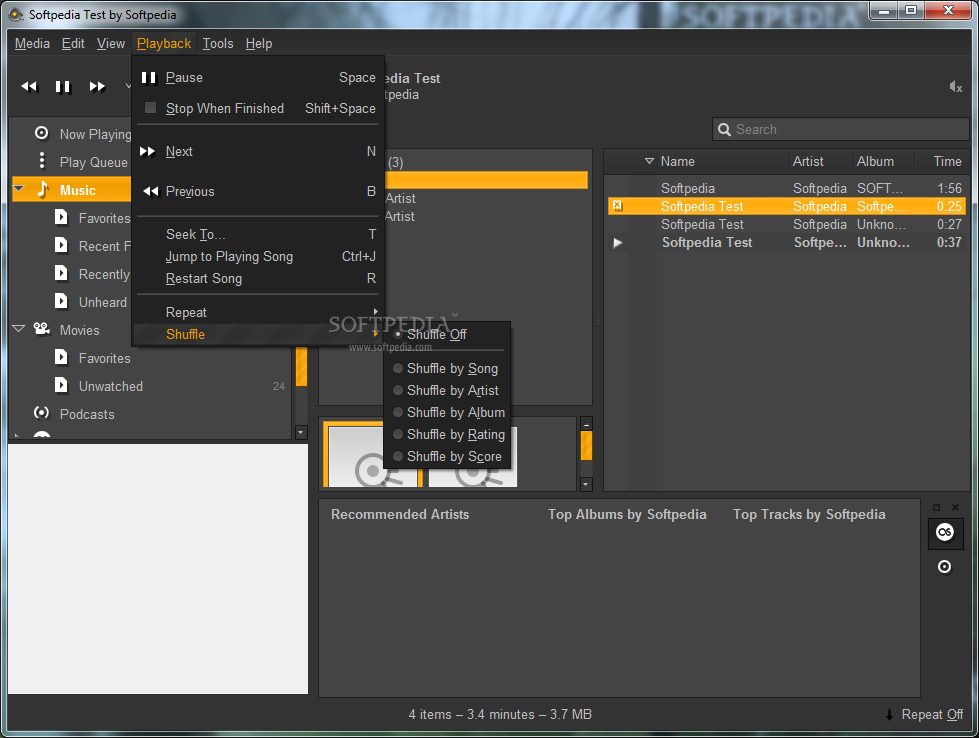The width and height of the screenshot is (979, 738).
Task: Choose Restart Song entry
Action: click(257, 278)
